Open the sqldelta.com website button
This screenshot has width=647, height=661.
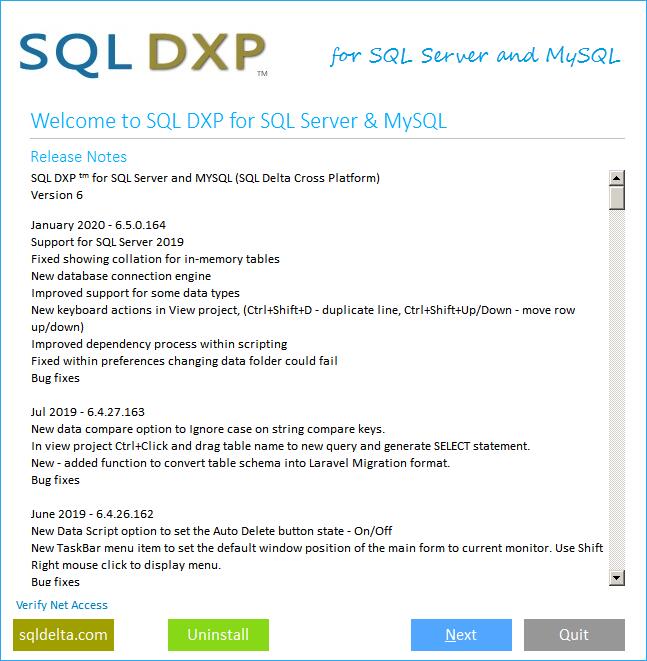[x=63, y=634]
